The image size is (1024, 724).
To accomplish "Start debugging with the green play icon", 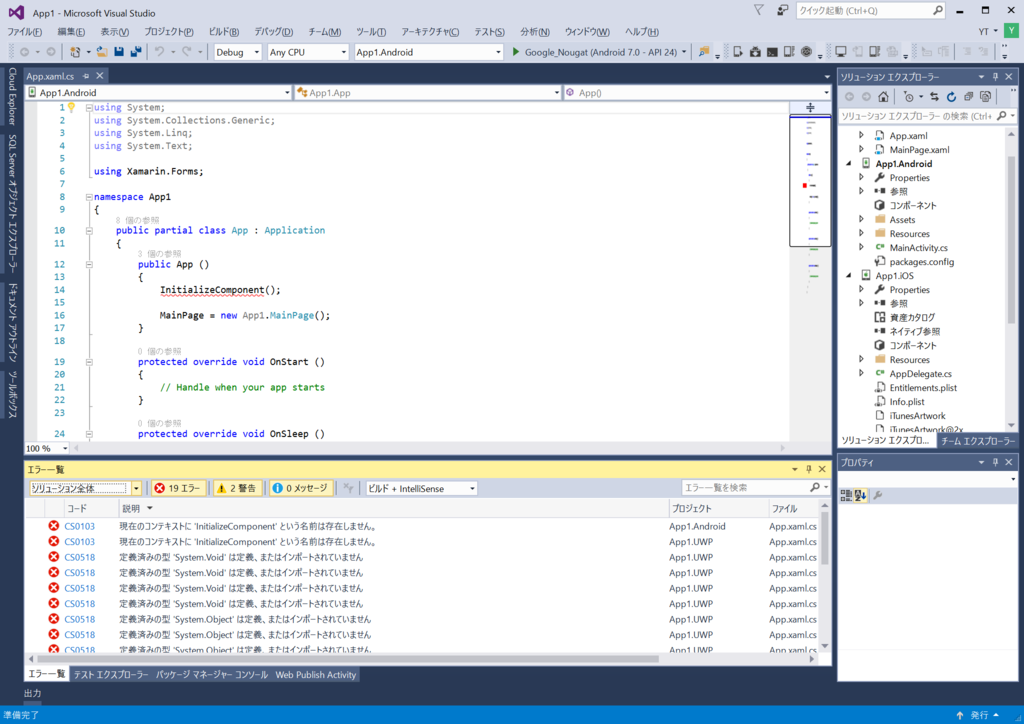I will (x=515, y=52).
